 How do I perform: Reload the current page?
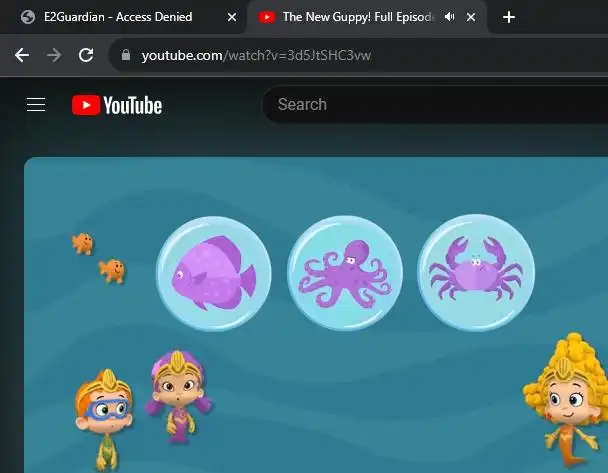pos(86,55)
